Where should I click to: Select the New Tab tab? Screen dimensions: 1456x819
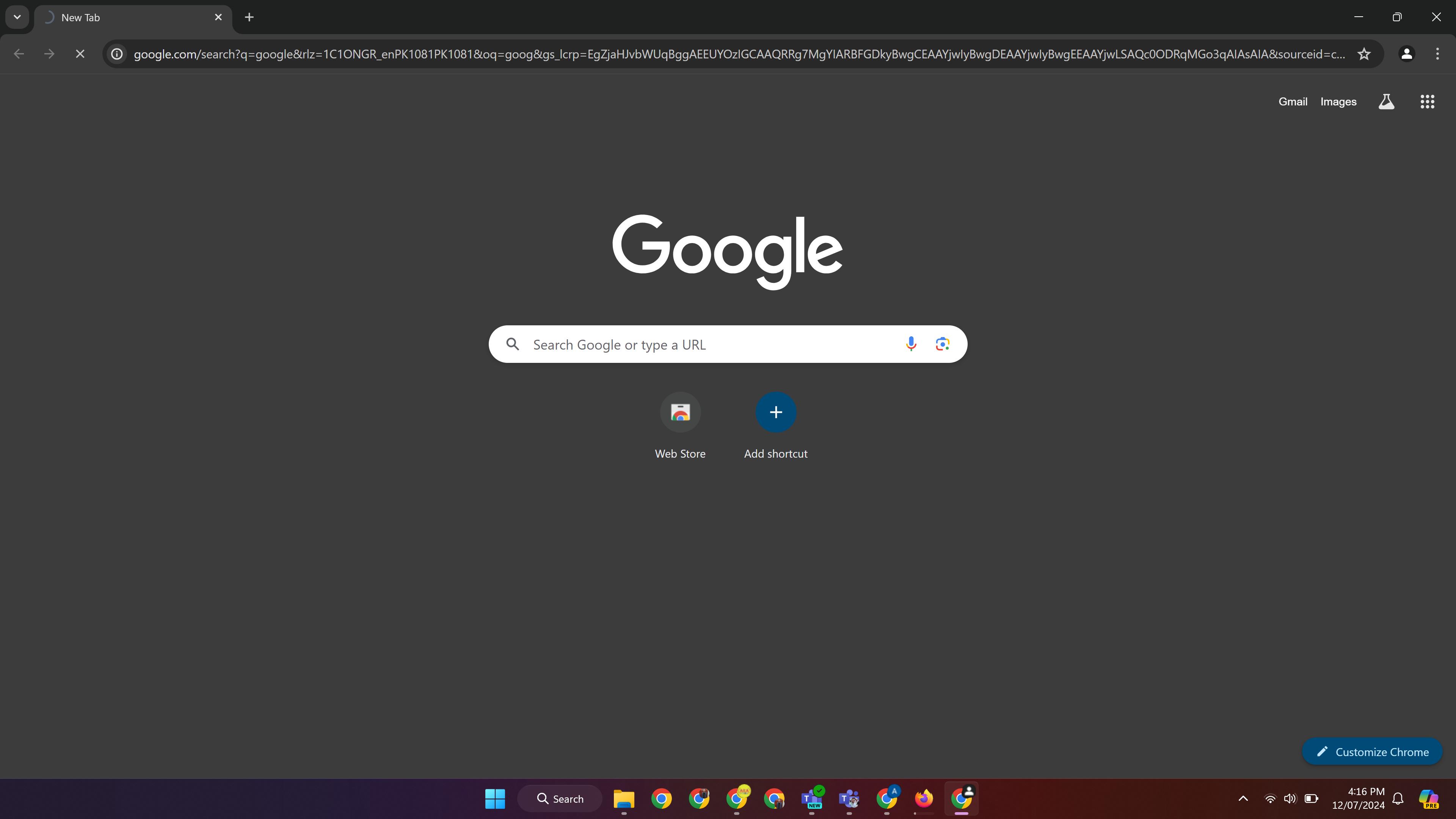[x=133, y=17]
